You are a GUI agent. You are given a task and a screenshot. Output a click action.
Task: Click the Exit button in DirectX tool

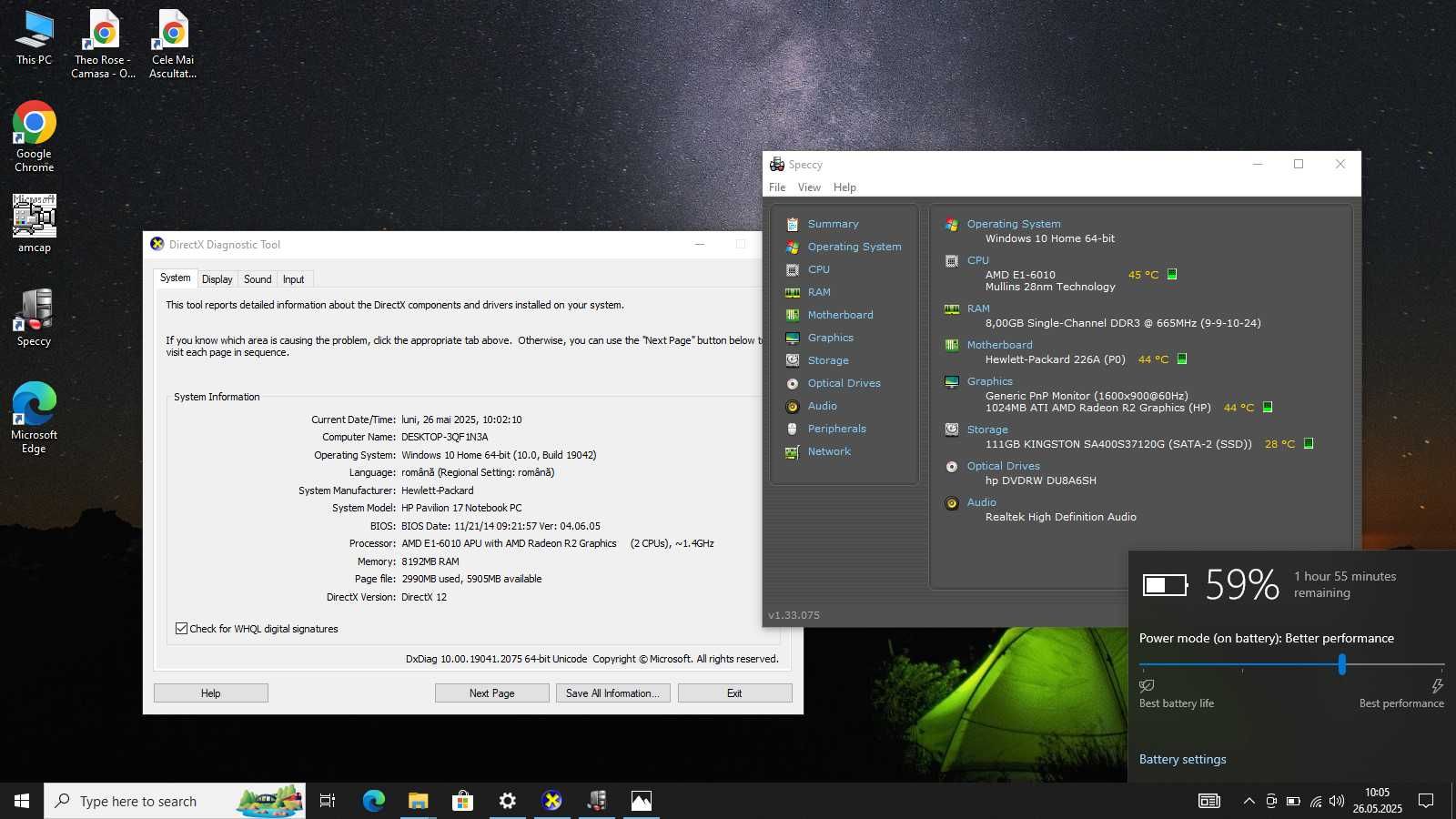coord(734,693)
